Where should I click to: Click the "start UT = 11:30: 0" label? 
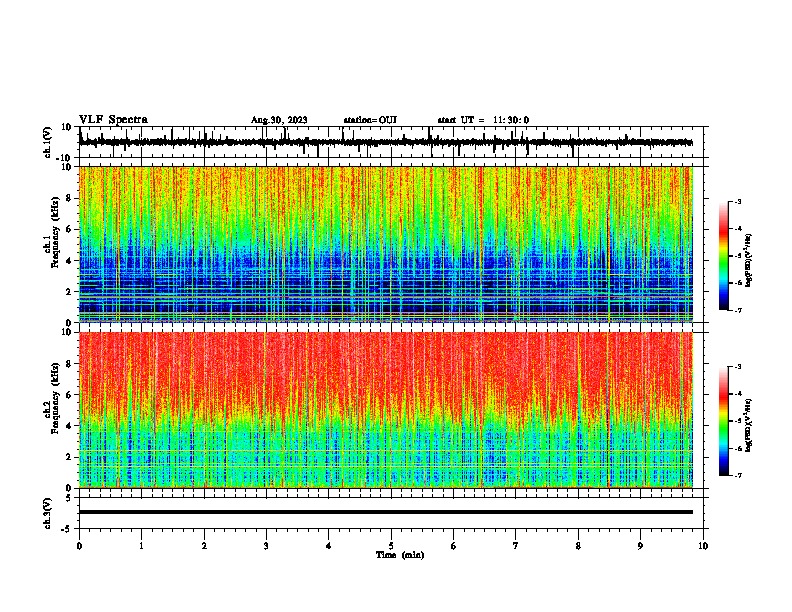coord(483,120)
